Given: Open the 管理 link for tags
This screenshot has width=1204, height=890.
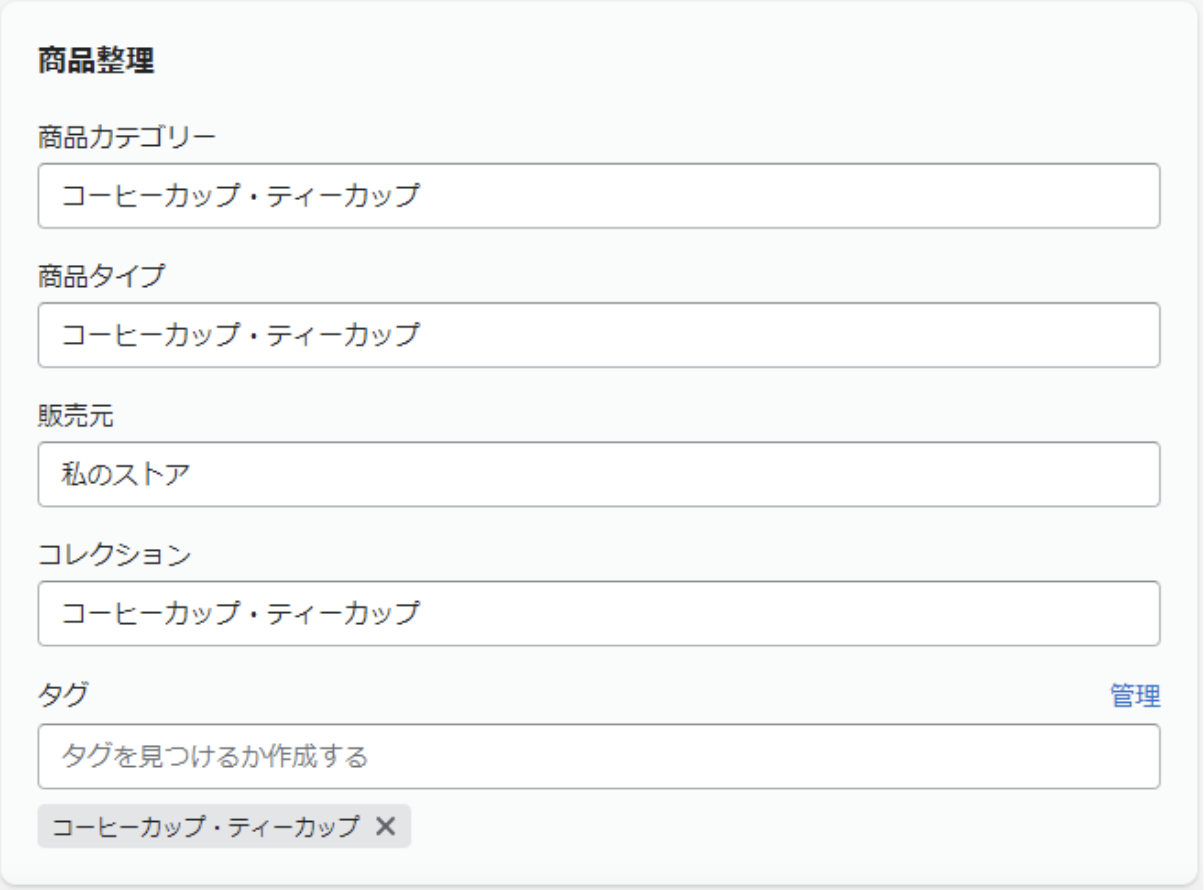Looking at the screenshot, I should [x=1135, y=696].
